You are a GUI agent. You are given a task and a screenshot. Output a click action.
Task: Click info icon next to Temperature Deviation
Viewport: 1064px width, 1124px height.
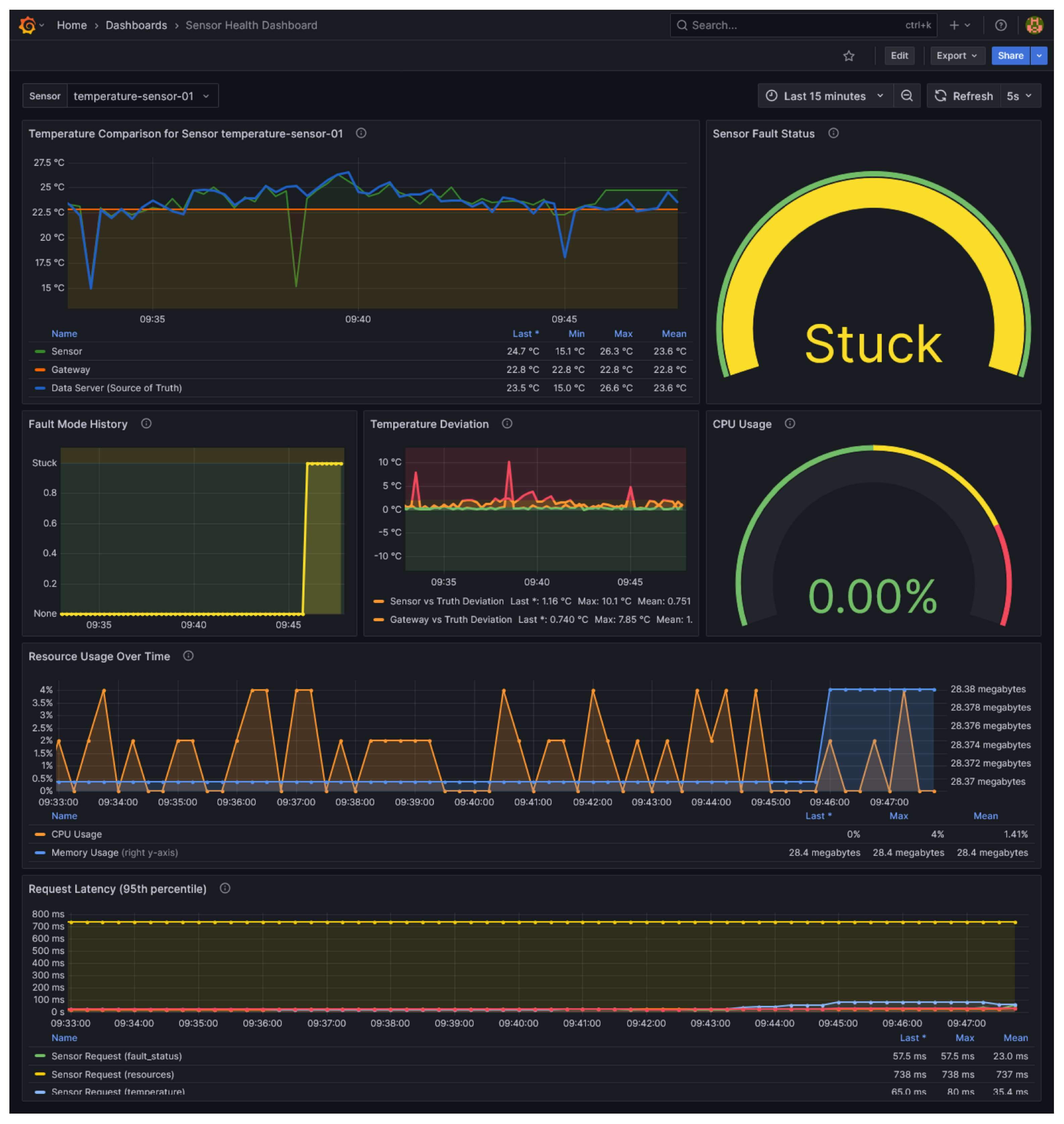[x=507, y=423]
